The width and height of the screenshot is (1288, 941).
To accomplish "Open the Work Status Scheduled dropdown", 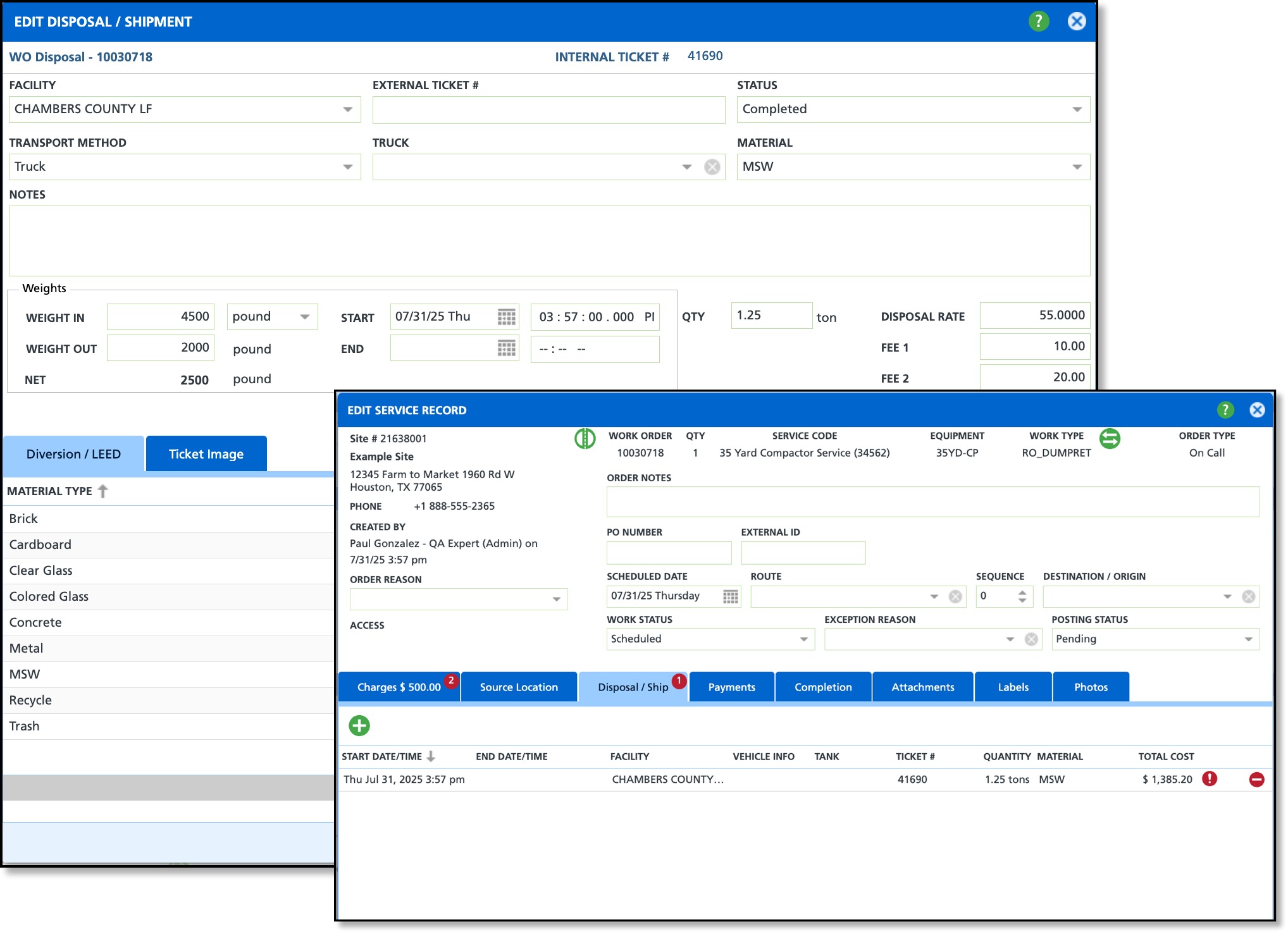I will 803,639.
